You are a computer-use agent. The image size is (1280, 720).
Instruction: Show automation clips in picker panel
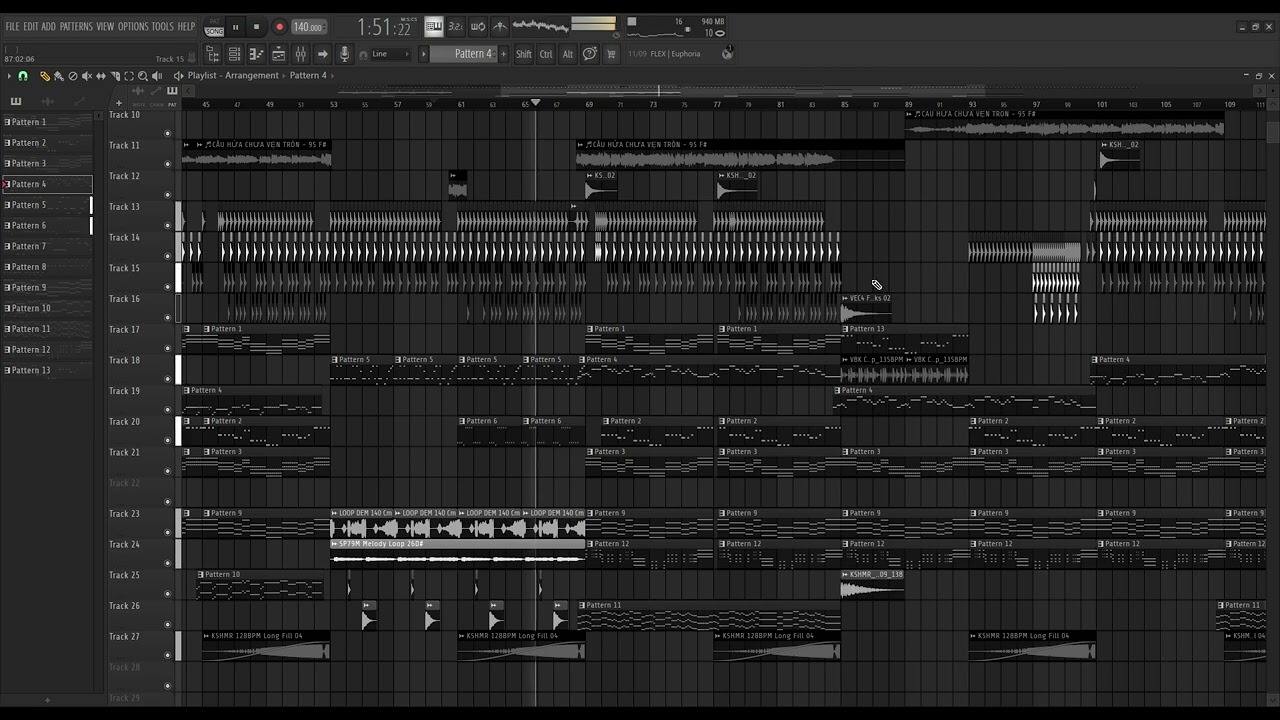point(80,101)
